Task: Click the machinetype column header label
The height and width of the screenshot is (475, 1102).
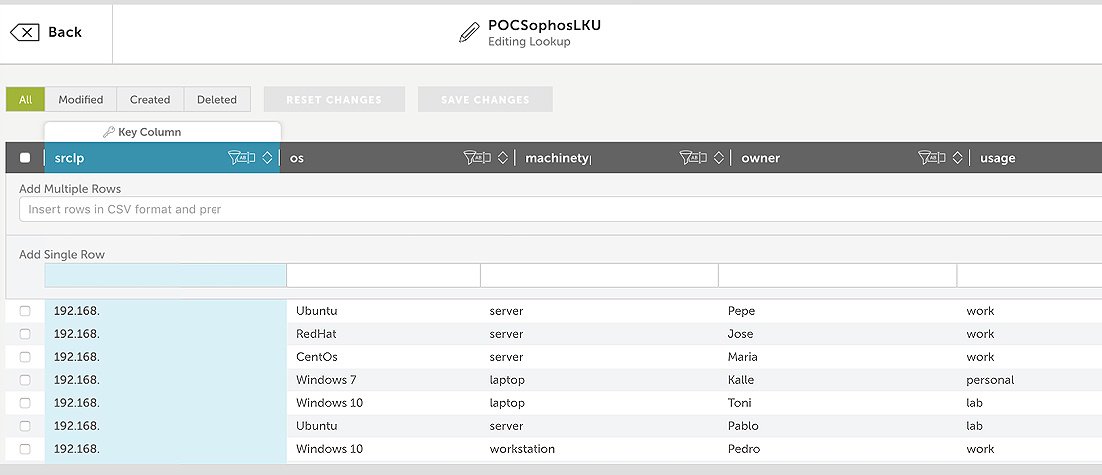Action: click(557, 158)
